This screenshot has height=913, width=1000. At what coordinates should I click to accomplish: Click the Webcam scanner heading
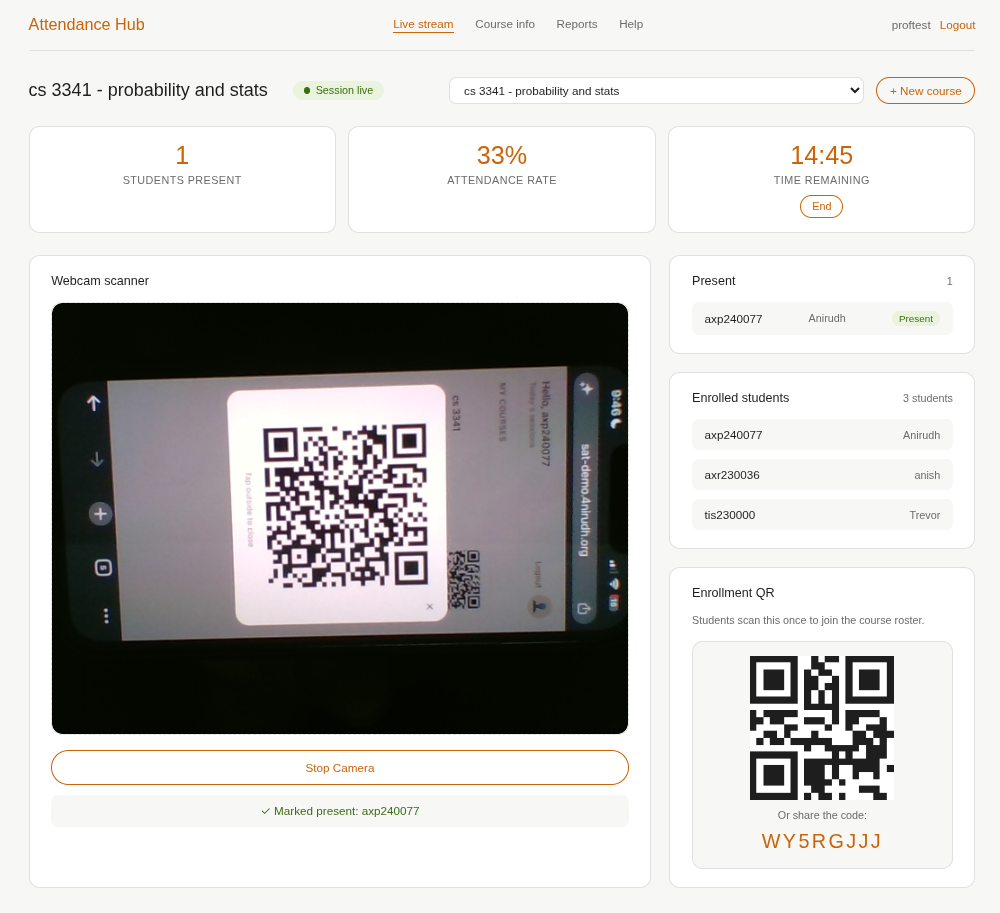[100, 281]
